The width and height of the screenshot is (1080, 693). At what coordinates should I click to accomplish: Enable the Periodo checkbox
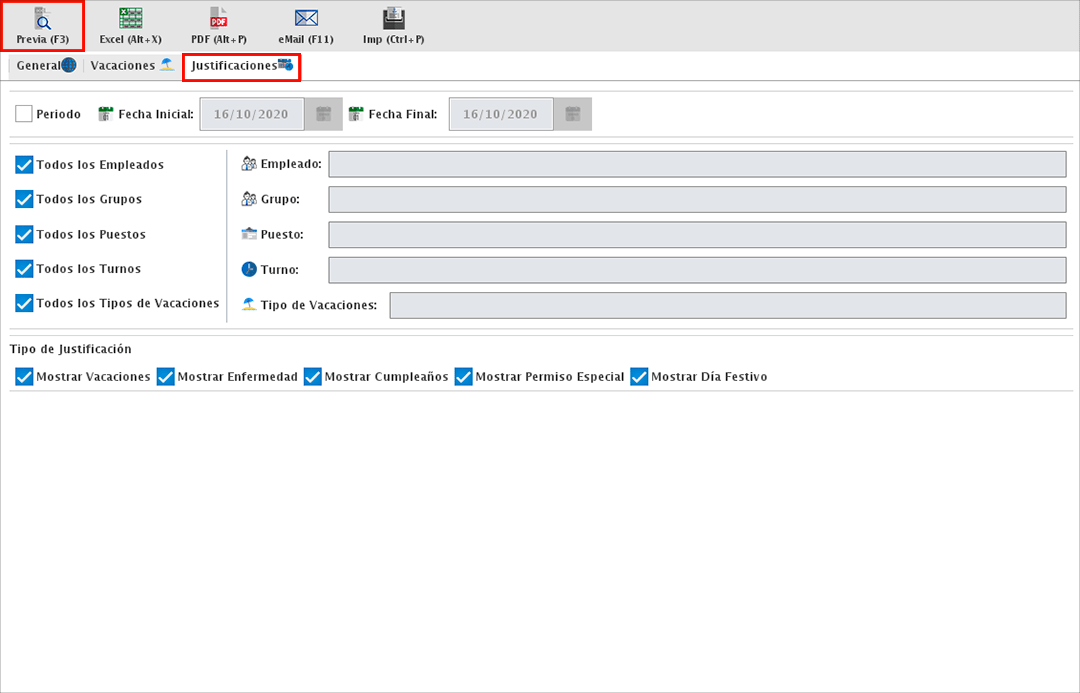pos(24,114)
